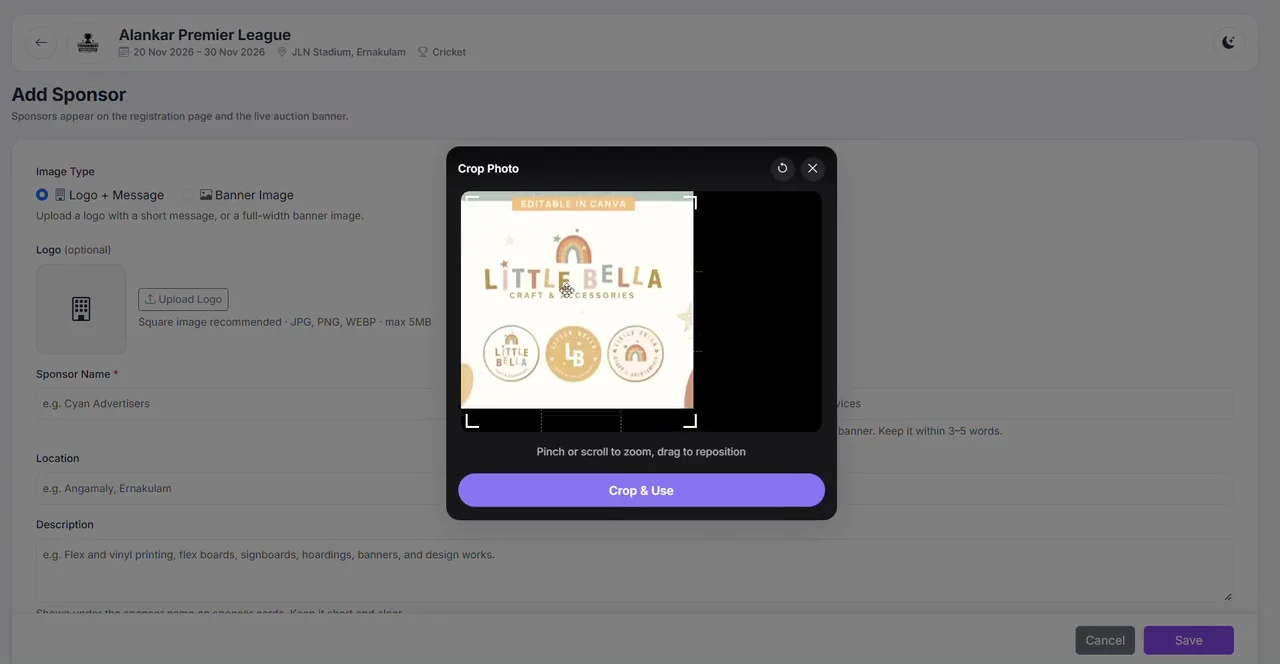Screen dimensions: 1280x664
Task: Click the Upload Logo button
Action: pos(183,299)
